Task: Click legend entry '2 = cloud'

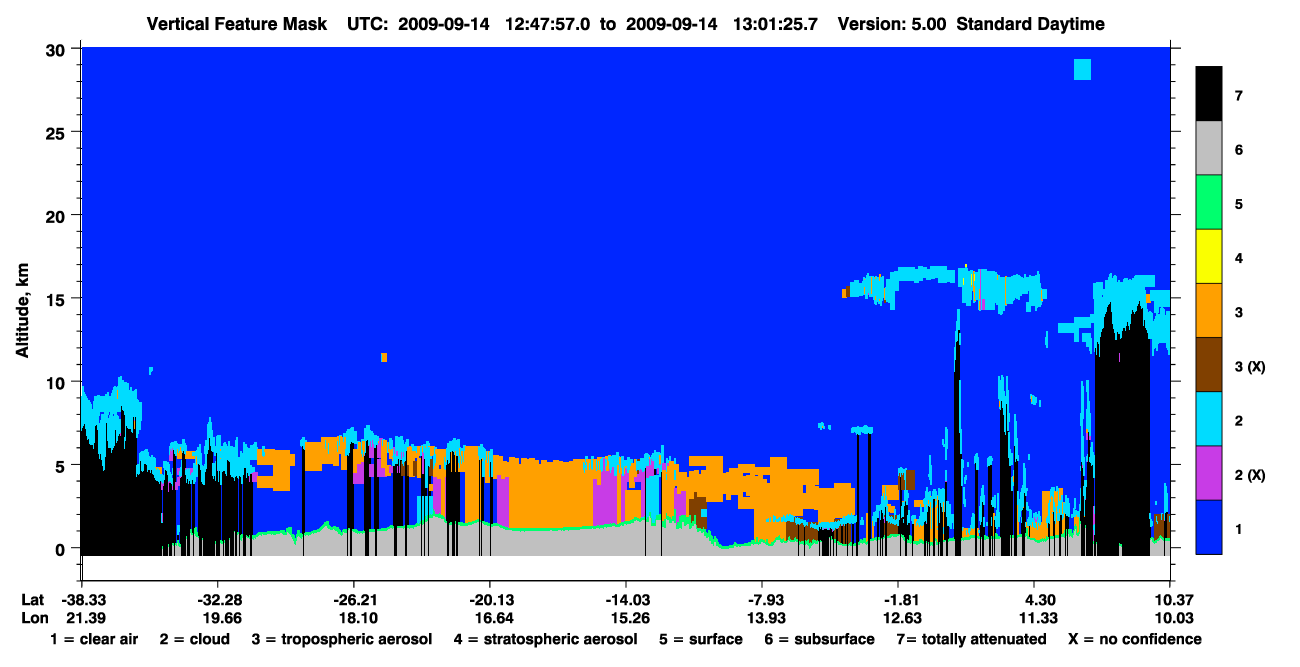Action: [x=195, y=639]
